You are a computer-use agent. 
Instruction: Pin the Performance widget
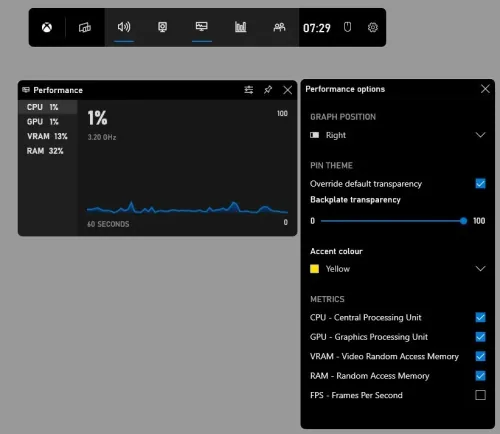pos(268,90)
